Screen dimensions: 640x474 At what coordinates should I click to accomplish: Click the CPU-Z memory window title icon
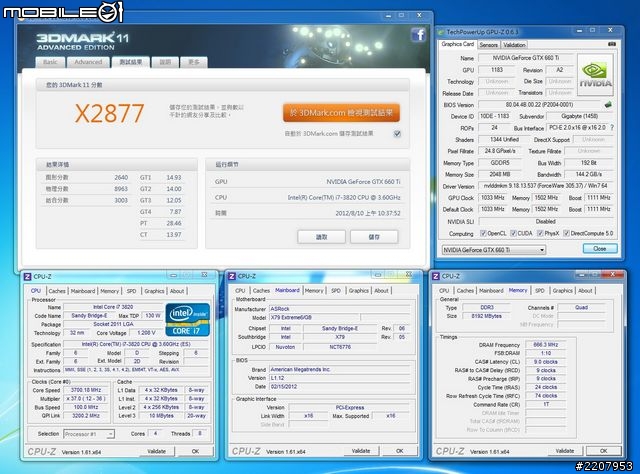coord(436,276)
